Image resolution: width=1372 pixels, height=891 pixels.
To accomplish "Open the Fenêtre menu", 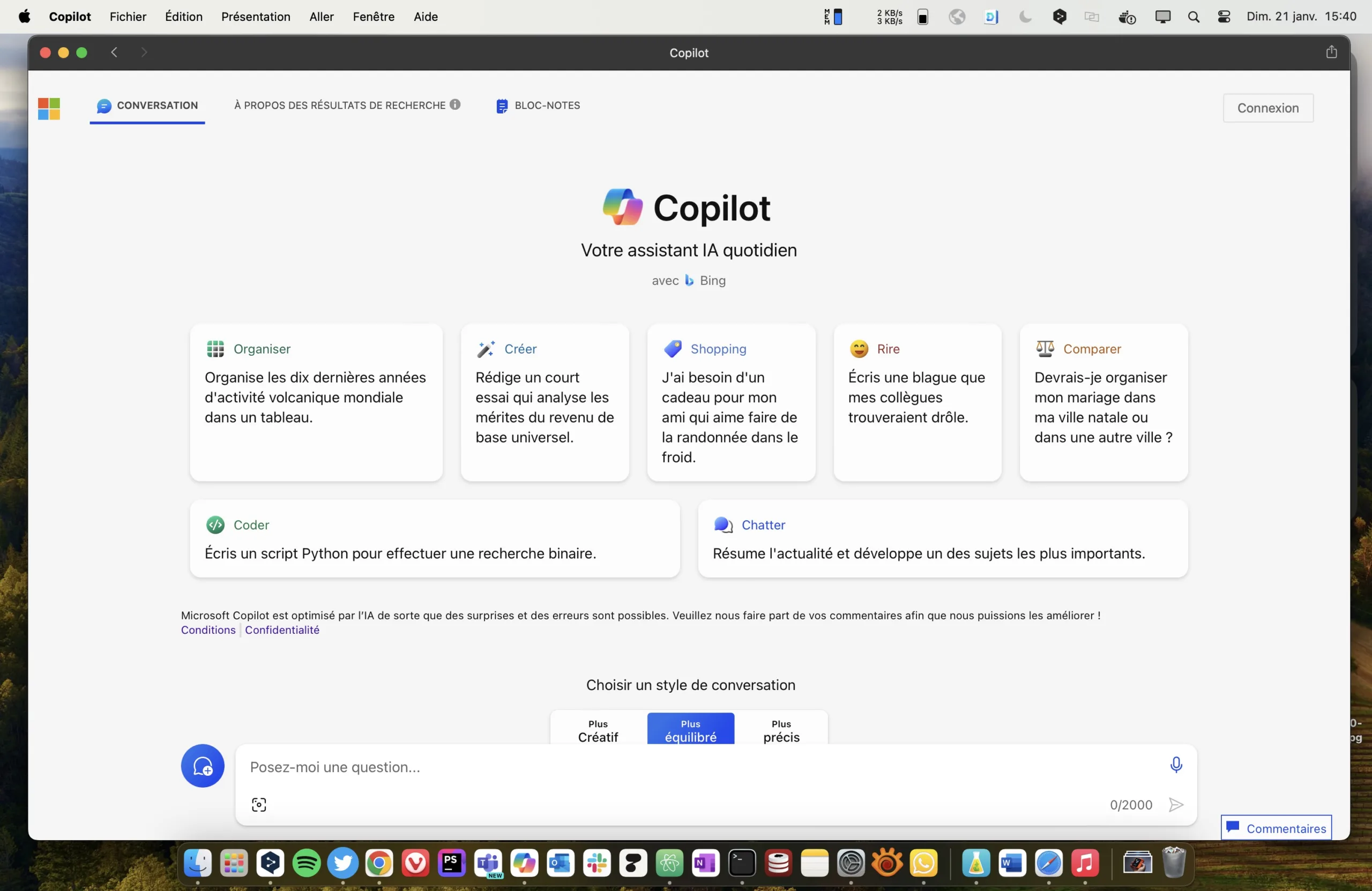I will click(374, 17).
